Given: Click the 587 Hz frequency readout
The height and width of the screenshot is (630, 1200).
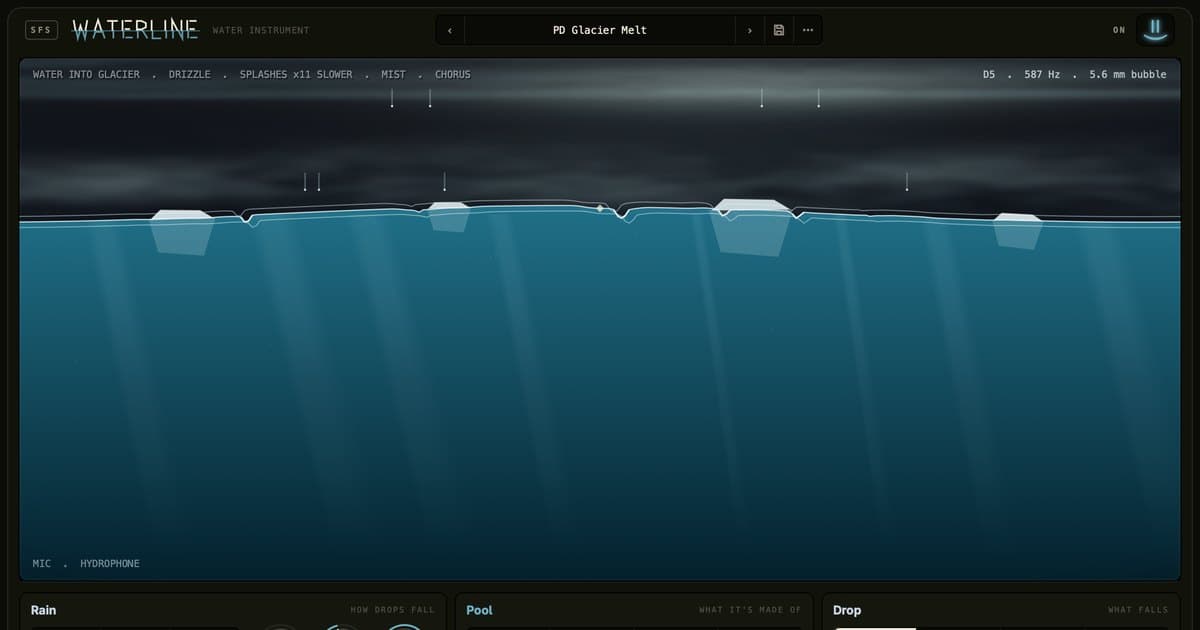Looking at the screenshot, I should [1042, 74].
